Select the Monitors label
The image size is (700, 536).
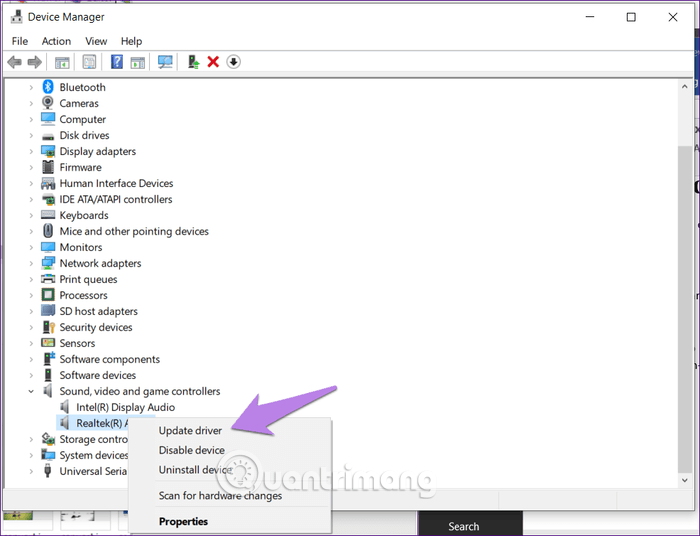pyautogui.click(x=81, y=247)
